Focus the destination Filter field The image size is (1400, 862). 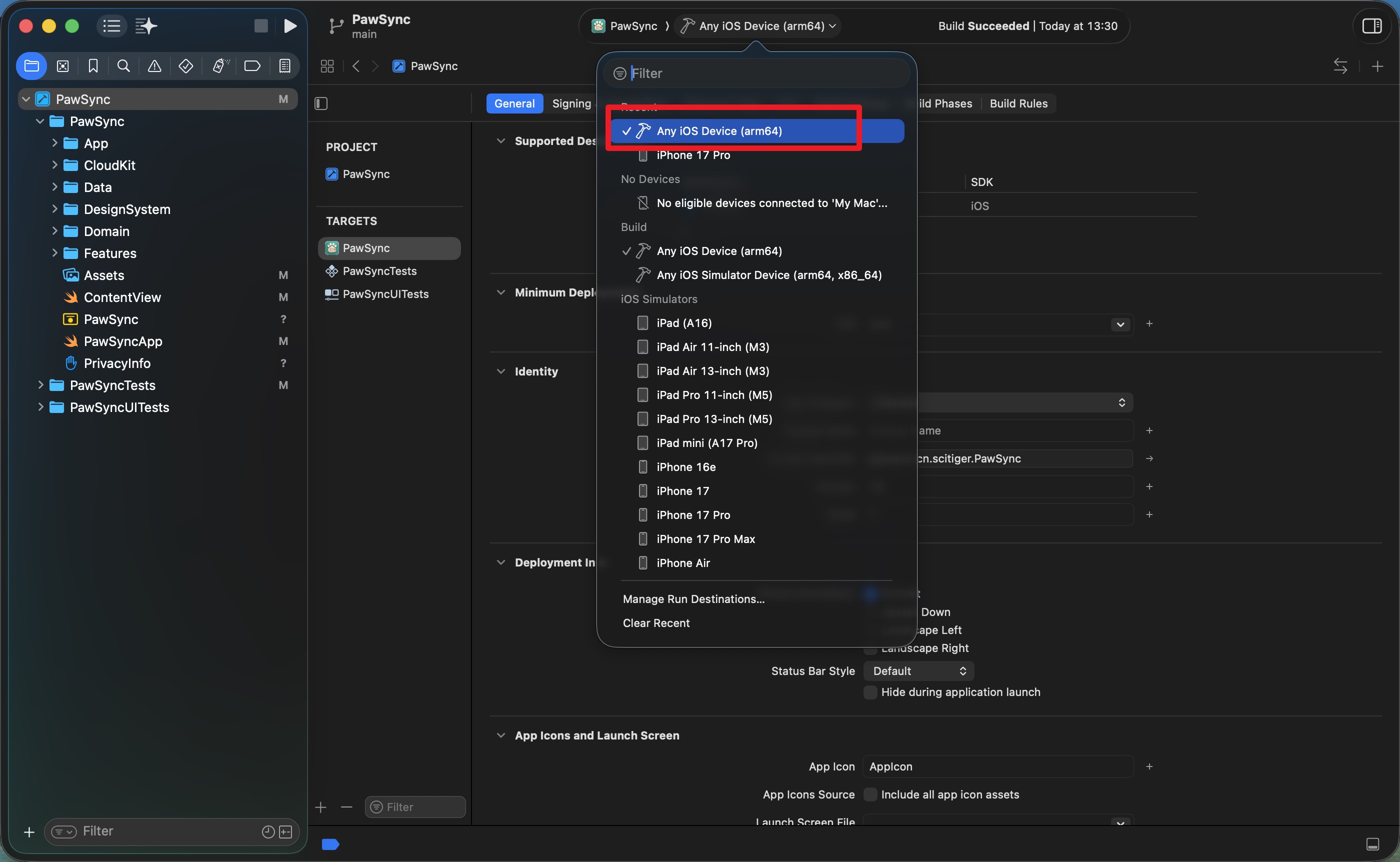point(756,73)
